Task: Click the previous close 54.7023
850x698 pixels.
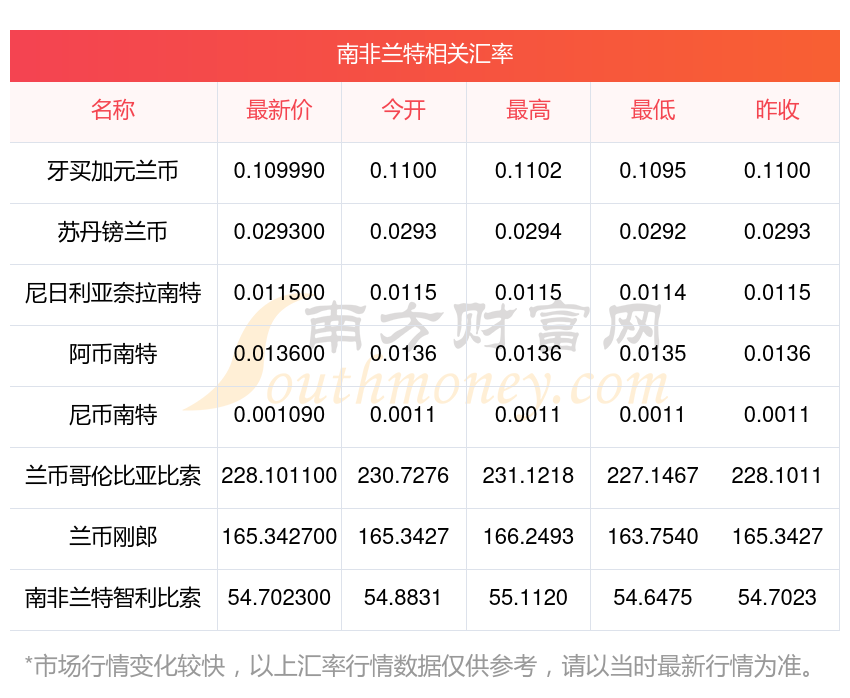Action: pos(777,598)
